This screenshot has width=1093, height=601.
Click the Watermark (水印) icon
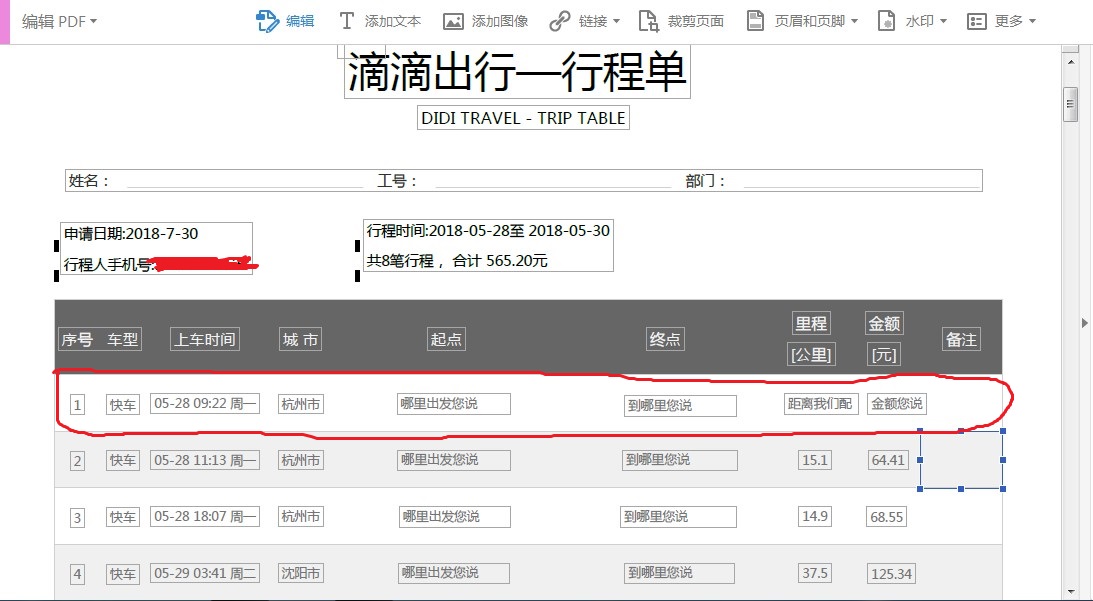[x=886, y=21]
